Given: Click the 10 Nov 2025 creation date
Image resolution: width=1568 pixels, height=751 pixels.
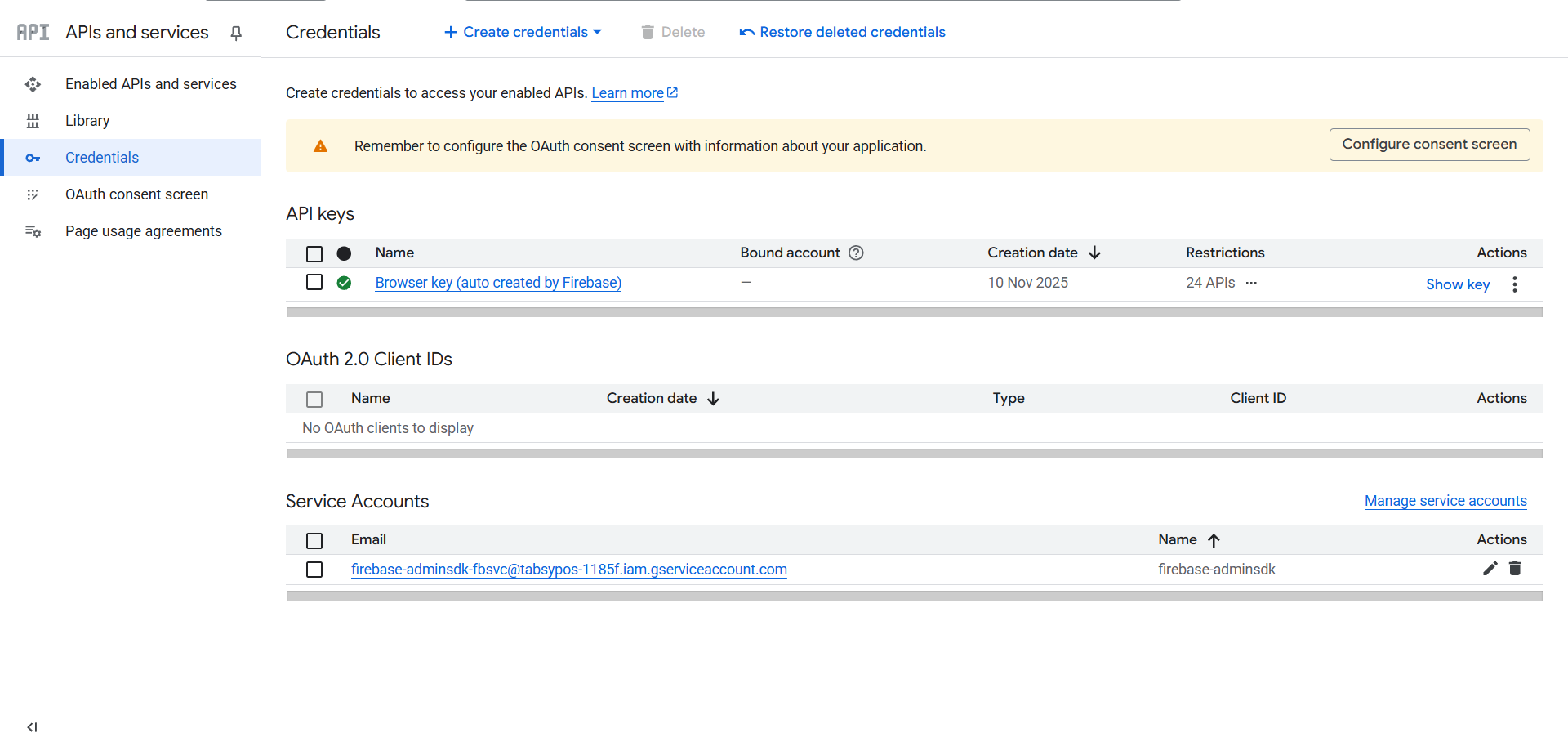Looking at the screenshot, I should 1027,283.
